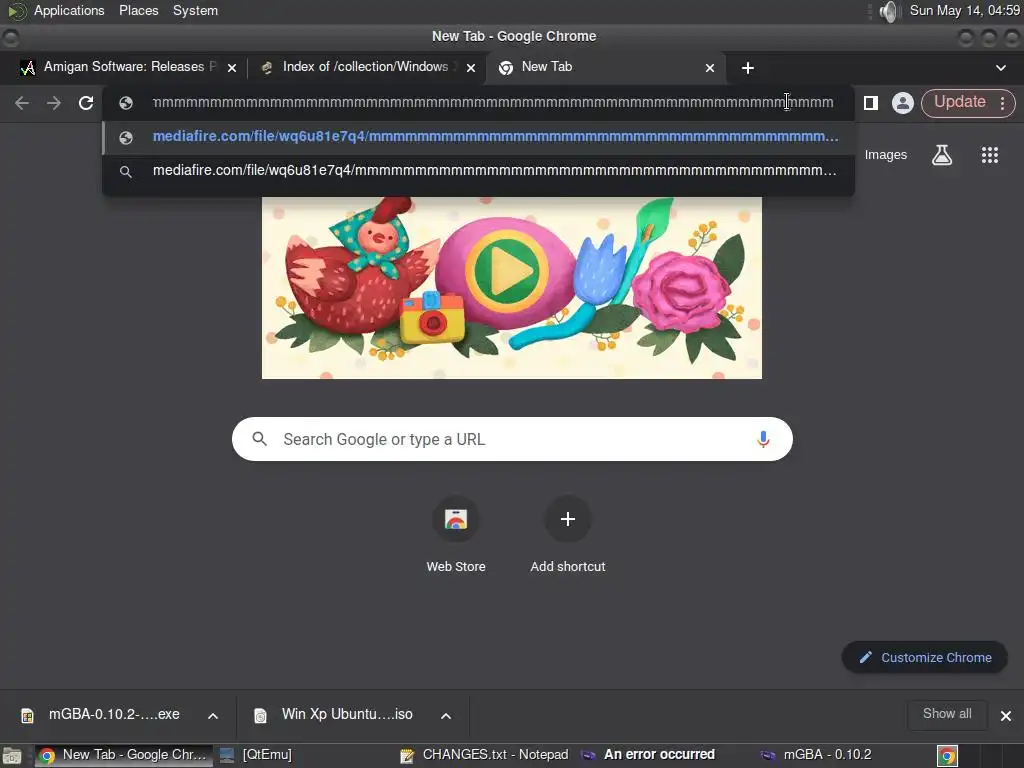Play the Google Doodle play button
This screenshot has width=1024, height=768.
pos(506,270)
